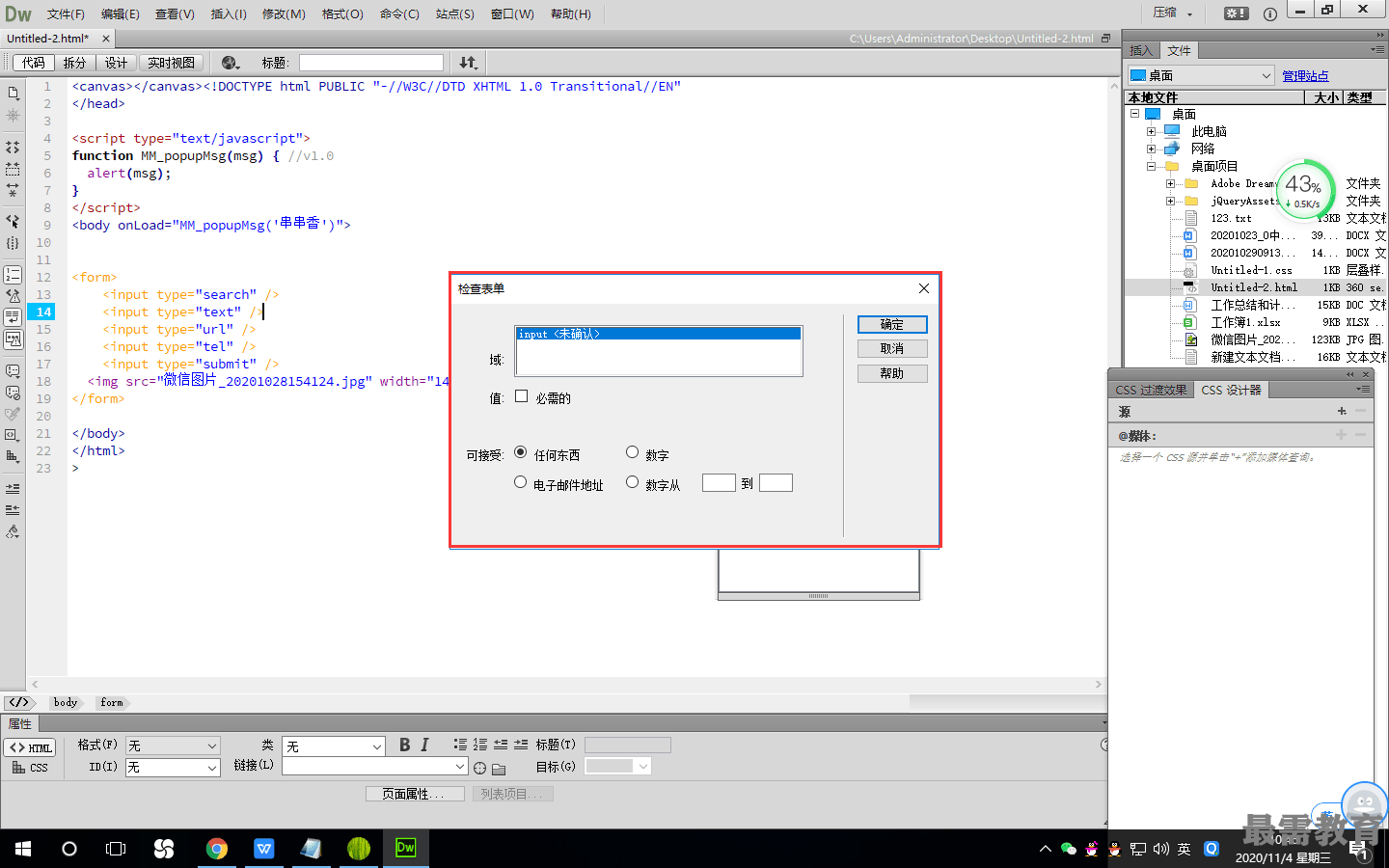Click 确定 in the 检查表单 dialog

coord(892,324)
